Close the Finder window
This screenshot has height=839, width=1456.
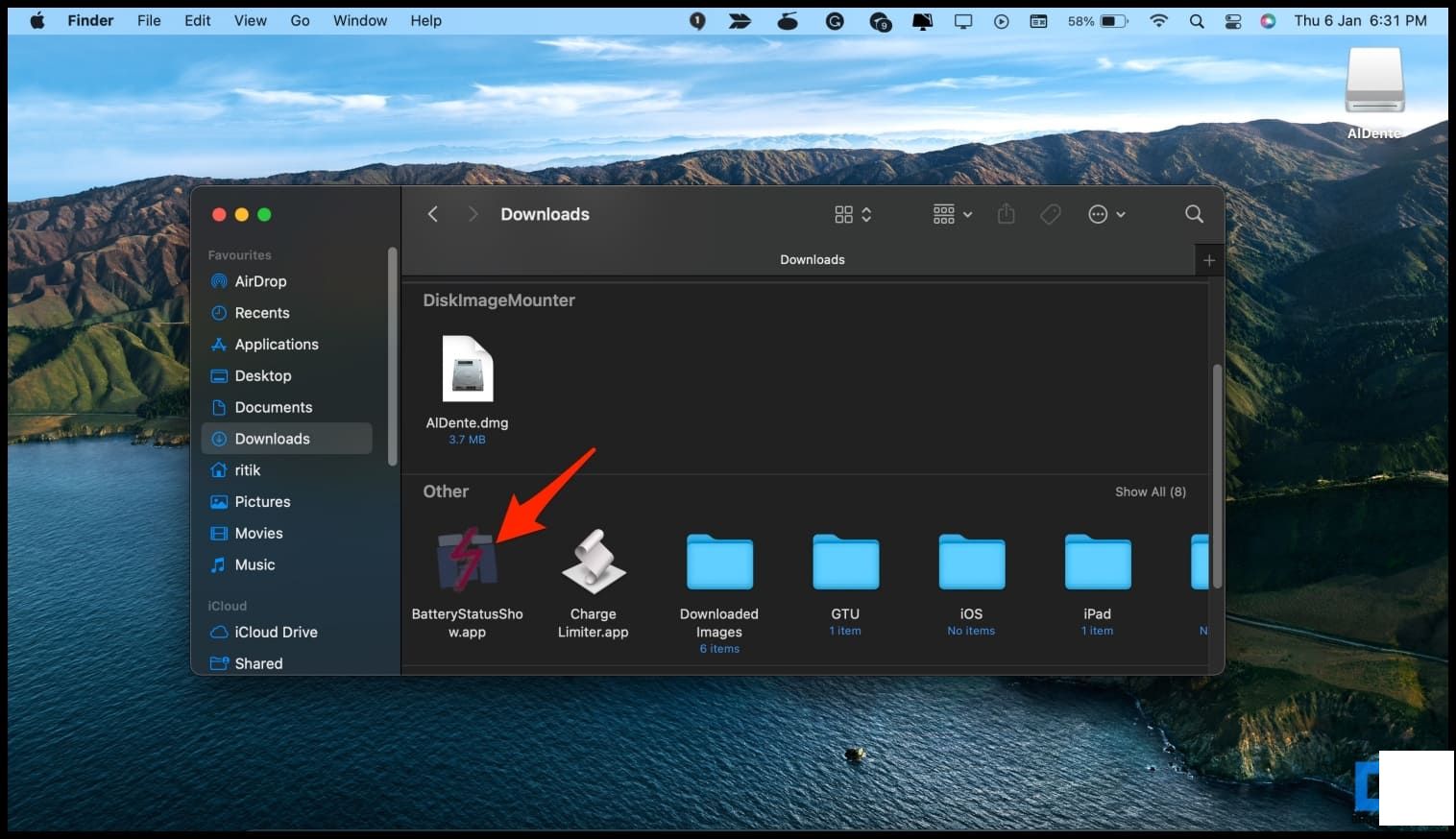[219, 215]
